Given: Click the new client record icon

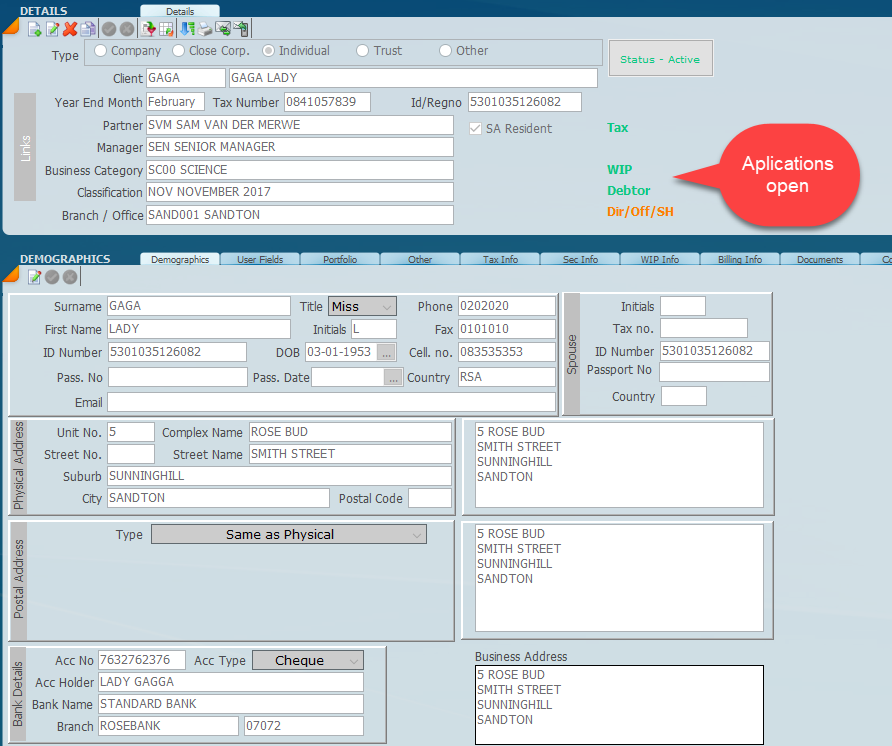Looking at the screenshot, I should click(34, 29).
